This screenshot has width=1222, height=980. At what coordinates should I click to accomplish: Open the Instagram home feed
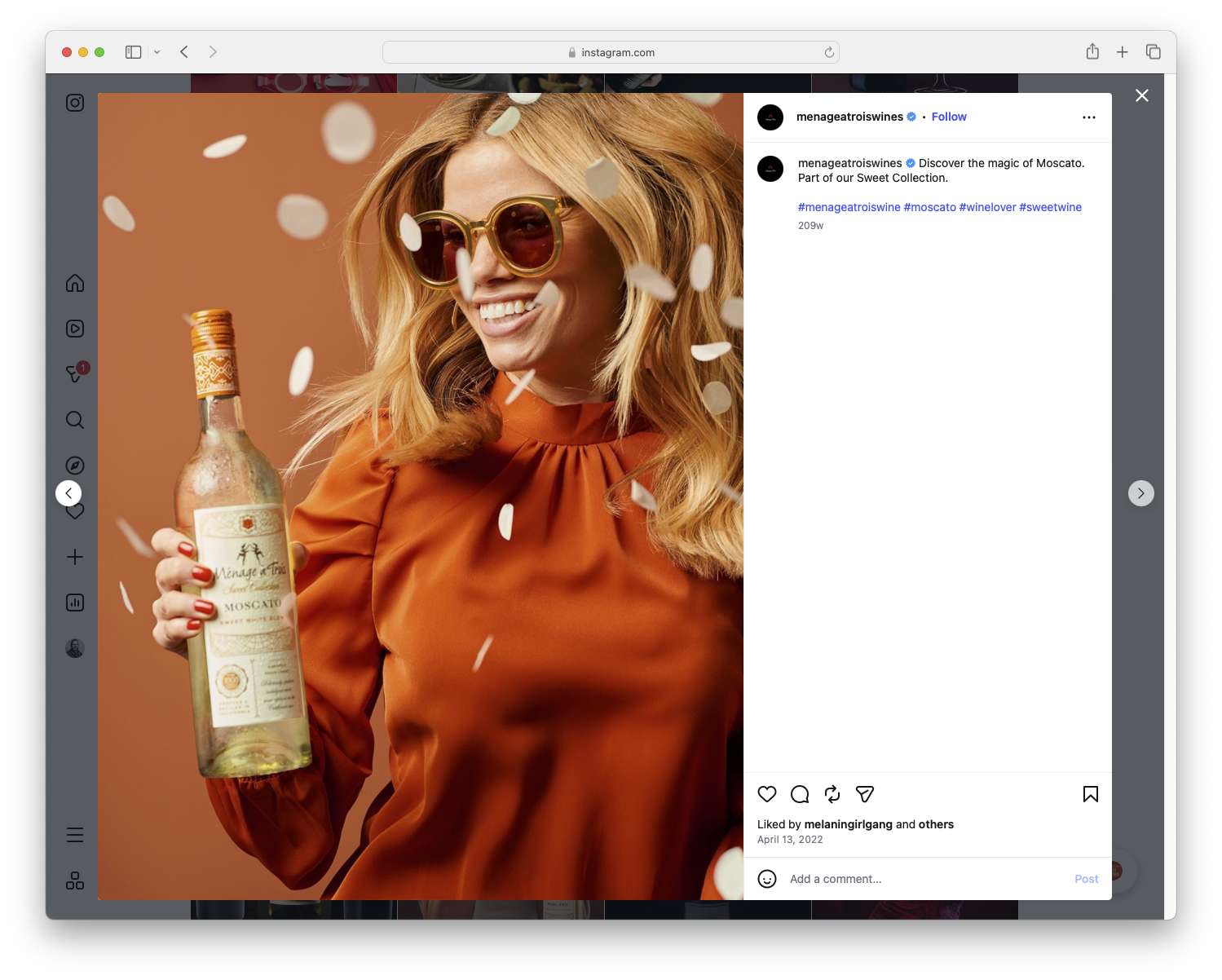click(x=74, y=283)
